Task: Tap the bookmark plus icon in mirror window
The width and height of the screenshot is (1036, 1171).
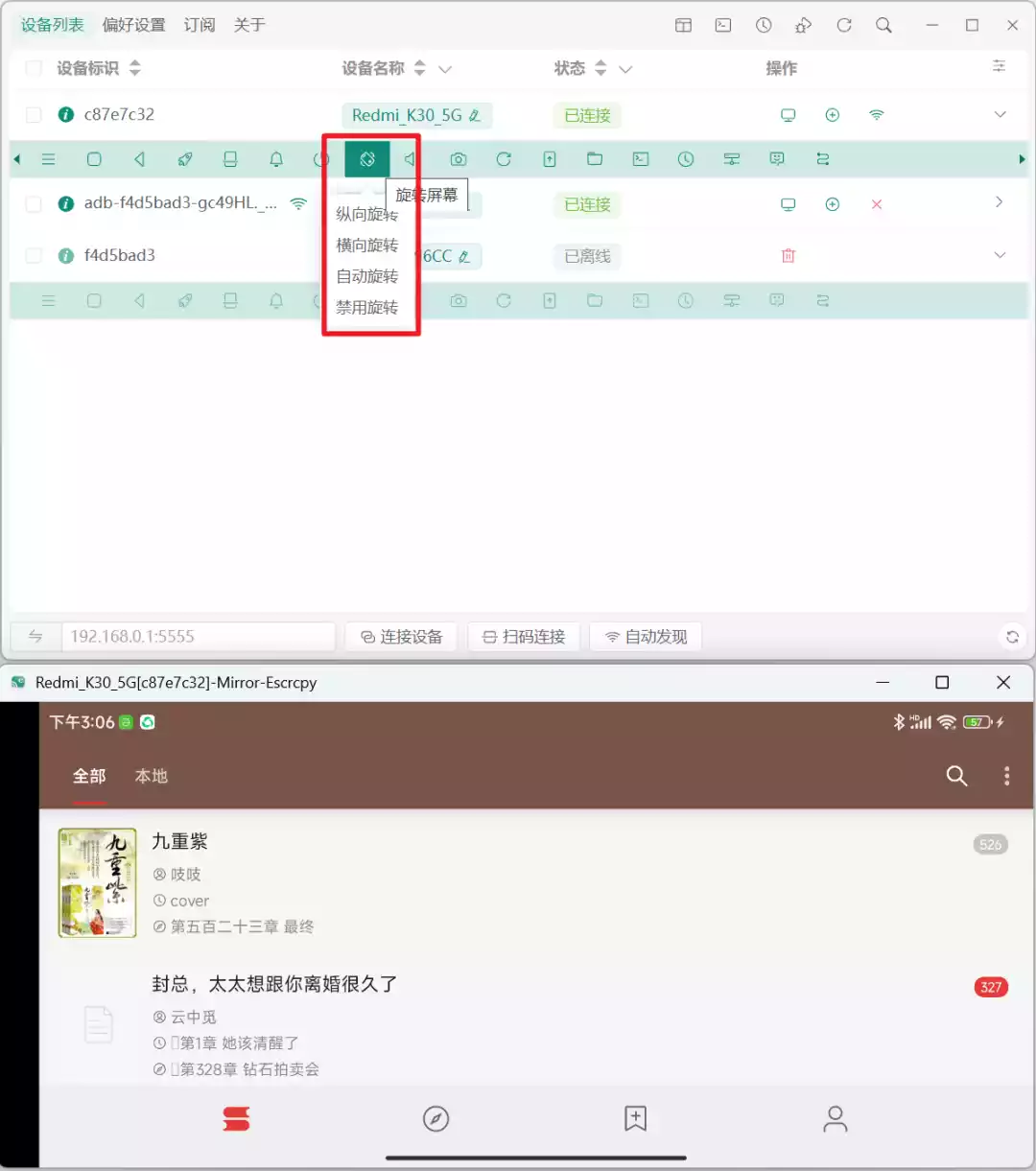Action: [636, 1118]
